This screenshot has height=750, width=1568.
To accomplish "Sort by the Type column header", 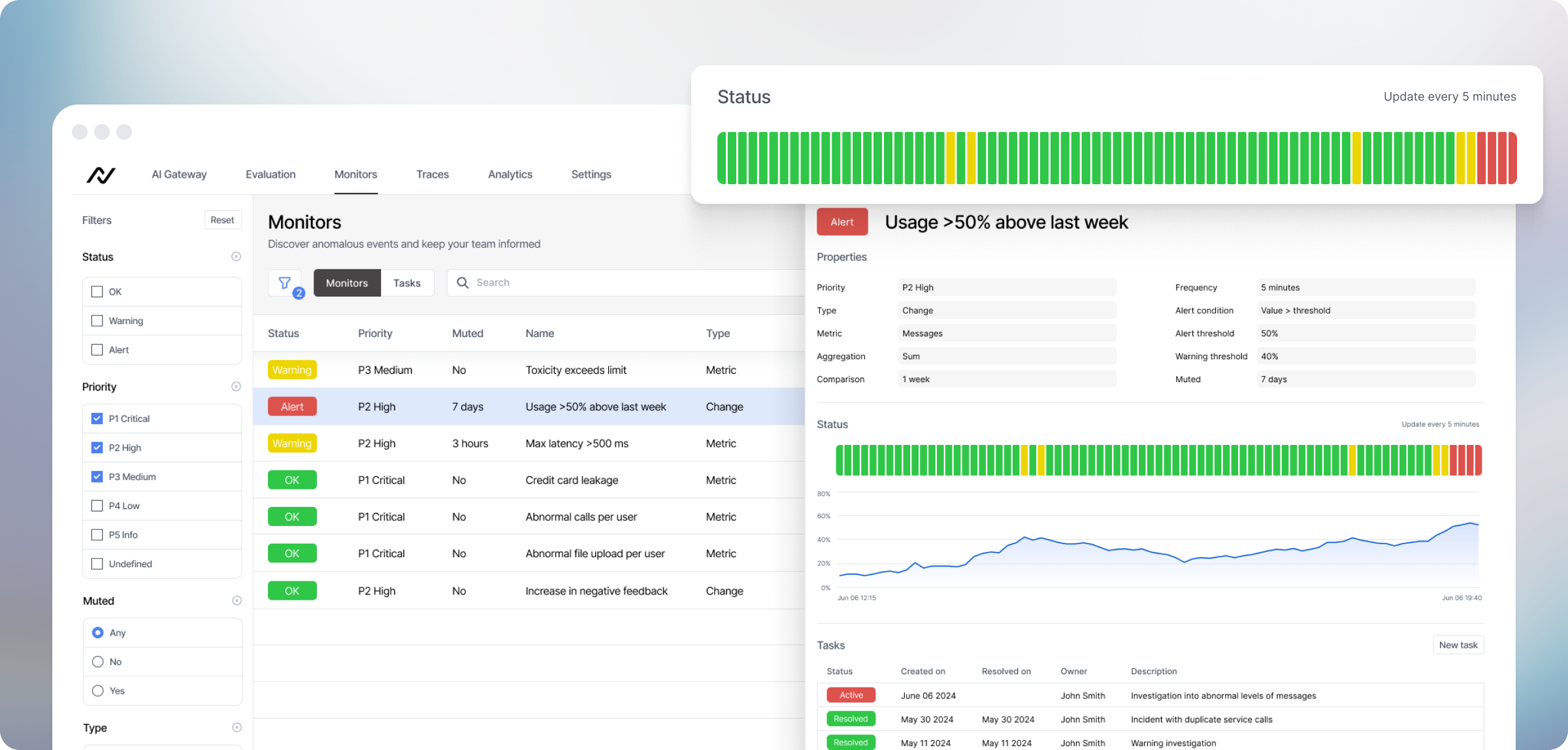I will (718, 333).
